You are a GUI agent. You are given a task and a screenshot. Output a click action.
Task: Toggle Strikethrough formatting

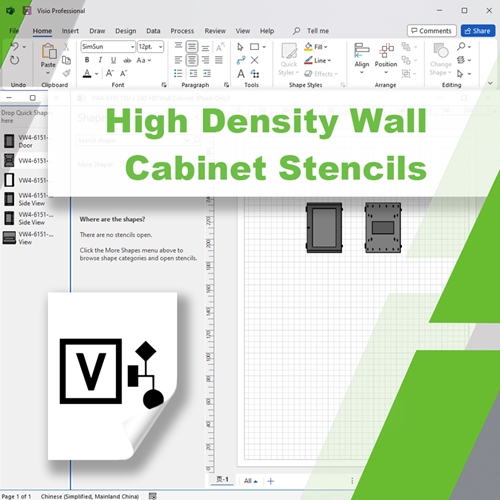(127, 60)
